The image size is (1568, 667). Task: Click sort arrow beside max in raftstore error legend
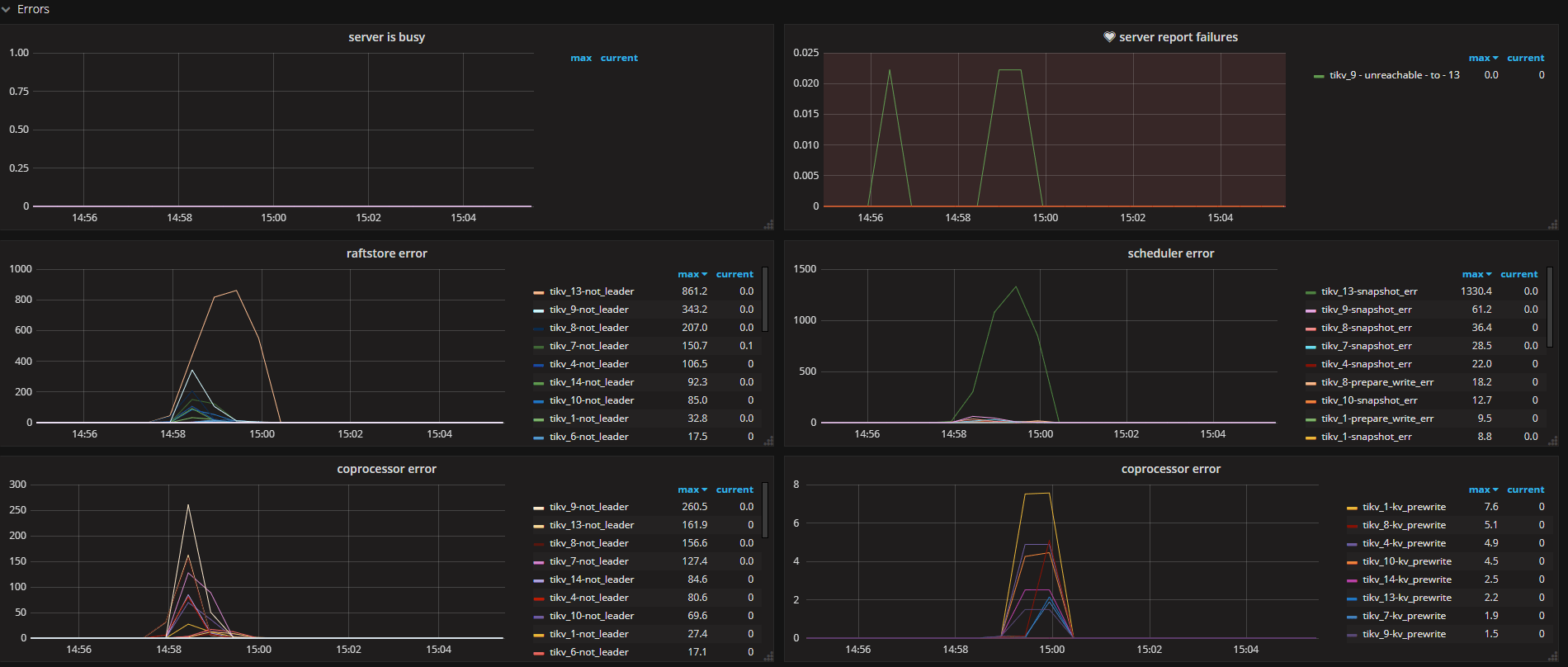point(705,274)
